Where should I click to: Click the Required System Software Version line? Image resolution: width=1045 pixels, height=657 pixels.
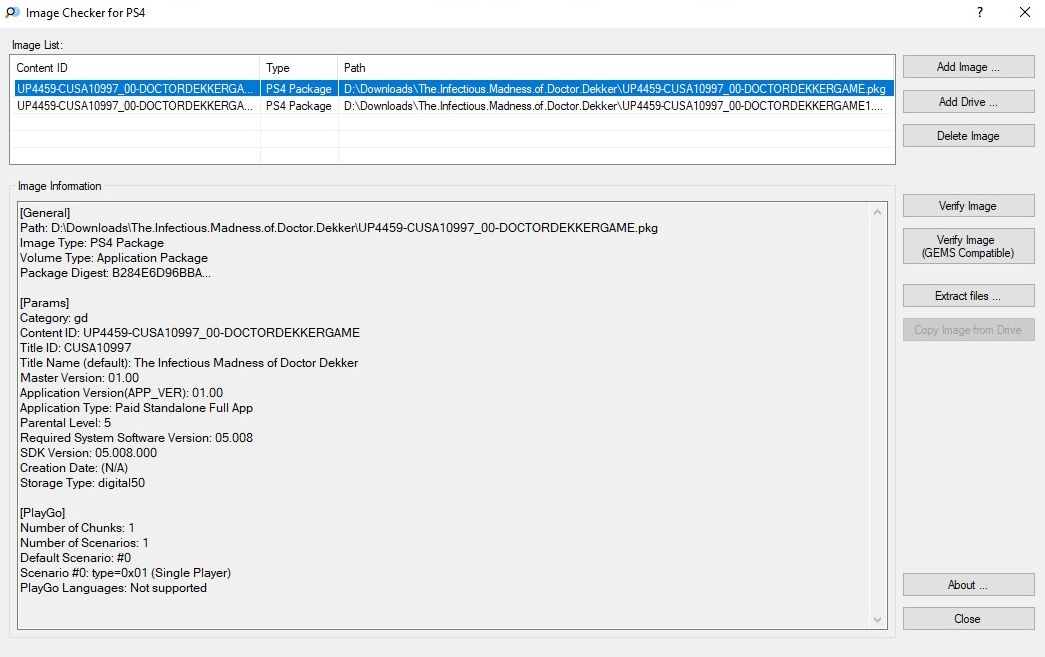[137, 438]
